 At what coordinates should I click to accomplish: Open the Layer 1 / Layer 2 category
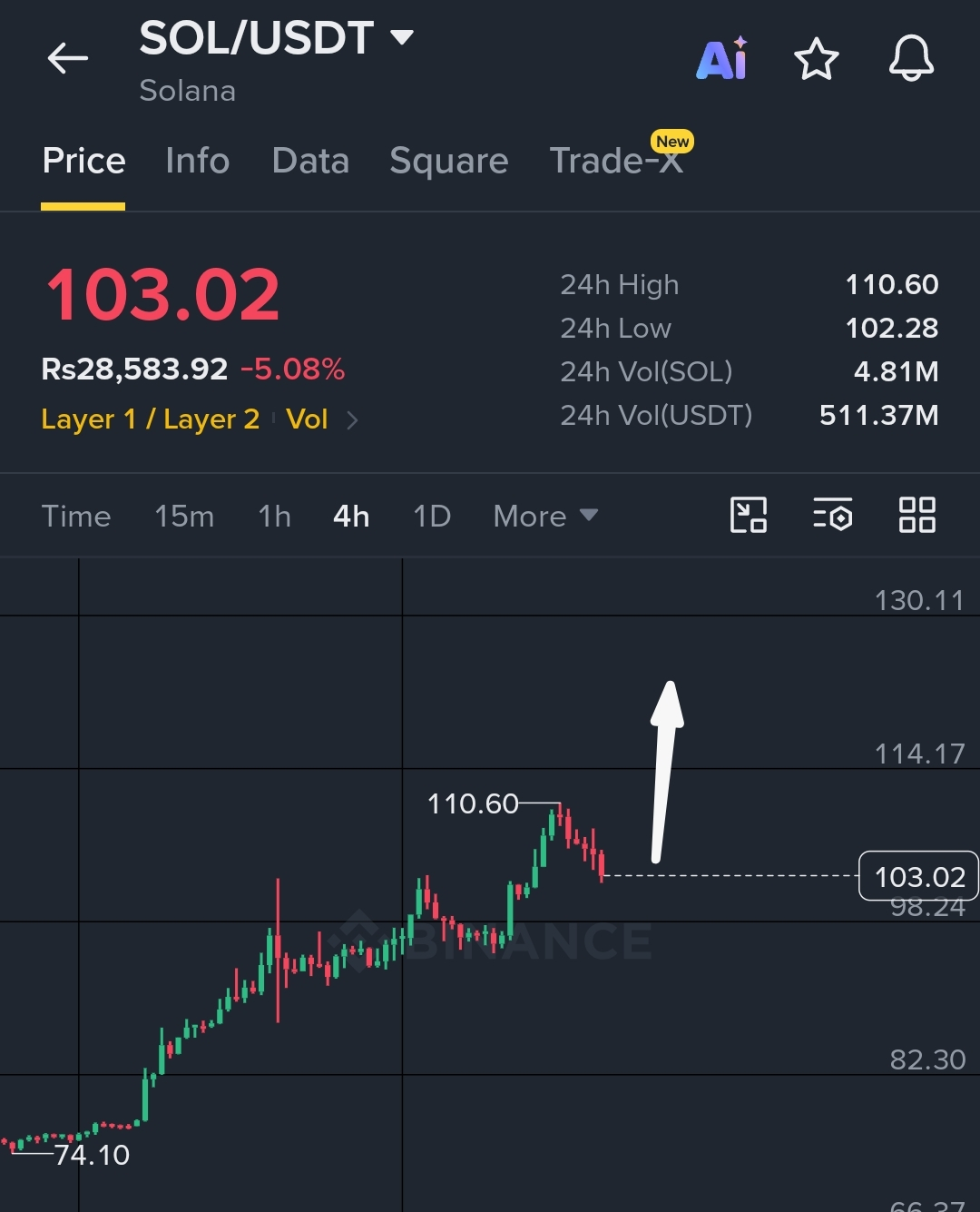151,419
